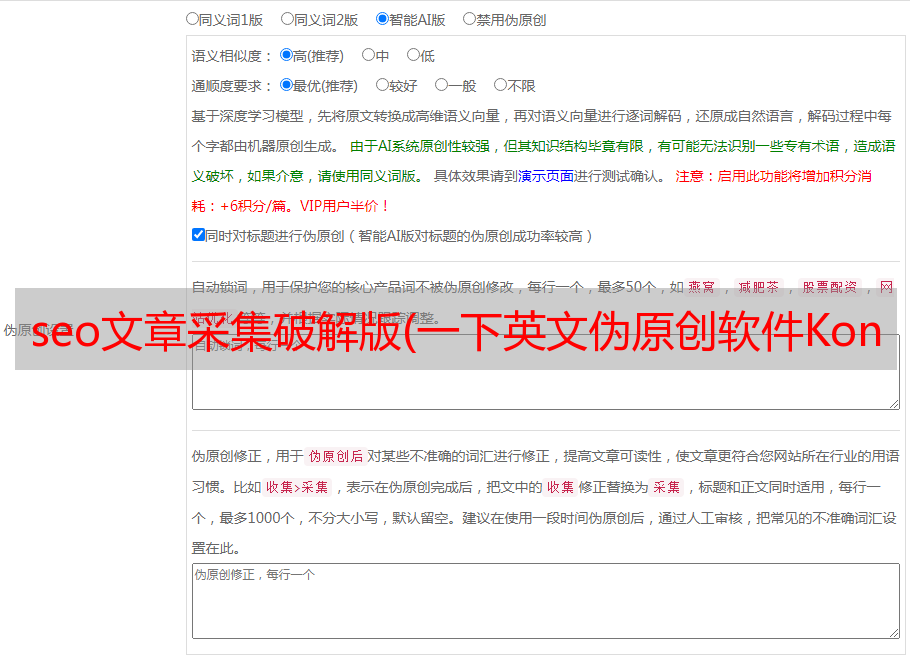The height and width of the screenshot is (658, 911).
Task: Click into the 伪原创修正 textarea
Action: (x=546, y=601)
